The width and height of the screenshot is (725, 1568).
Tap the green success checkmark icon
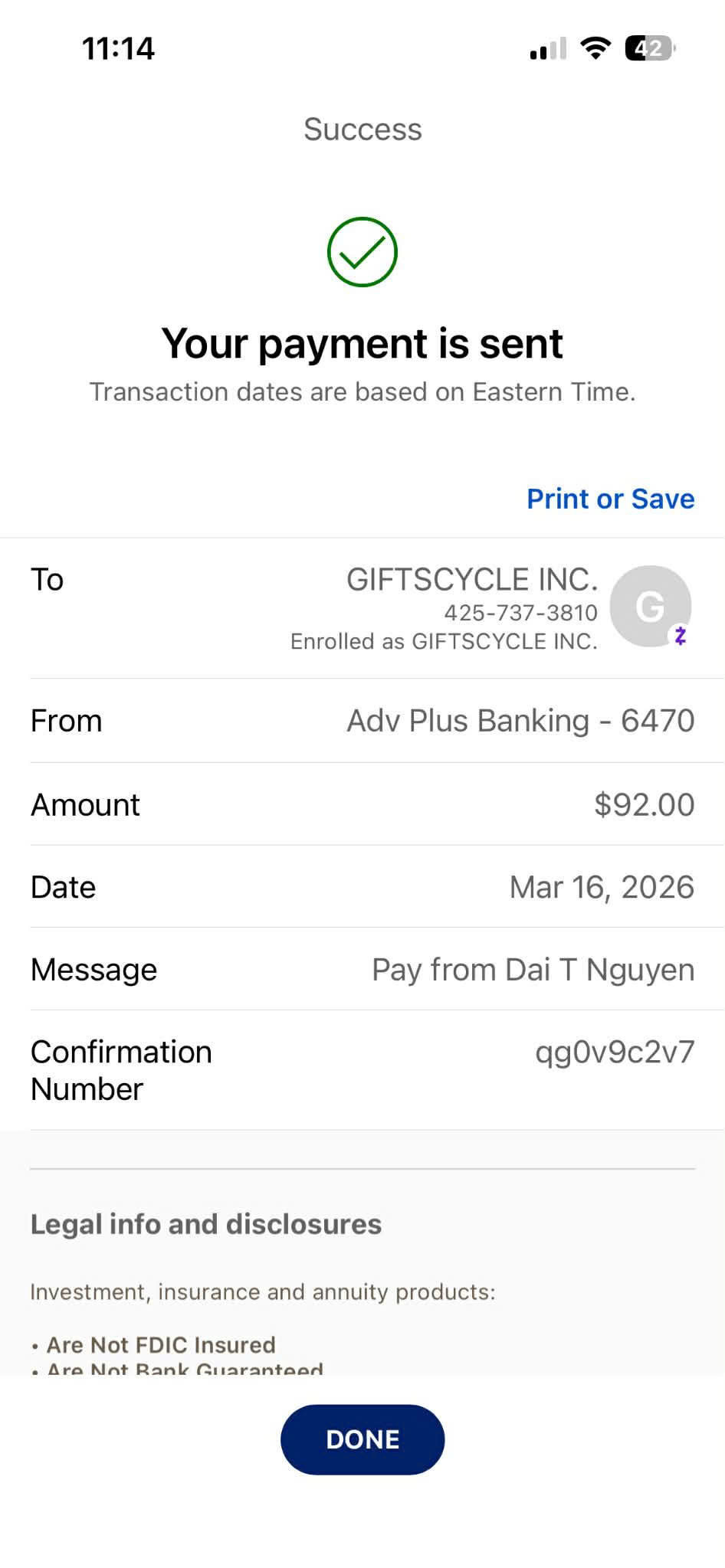362,252
